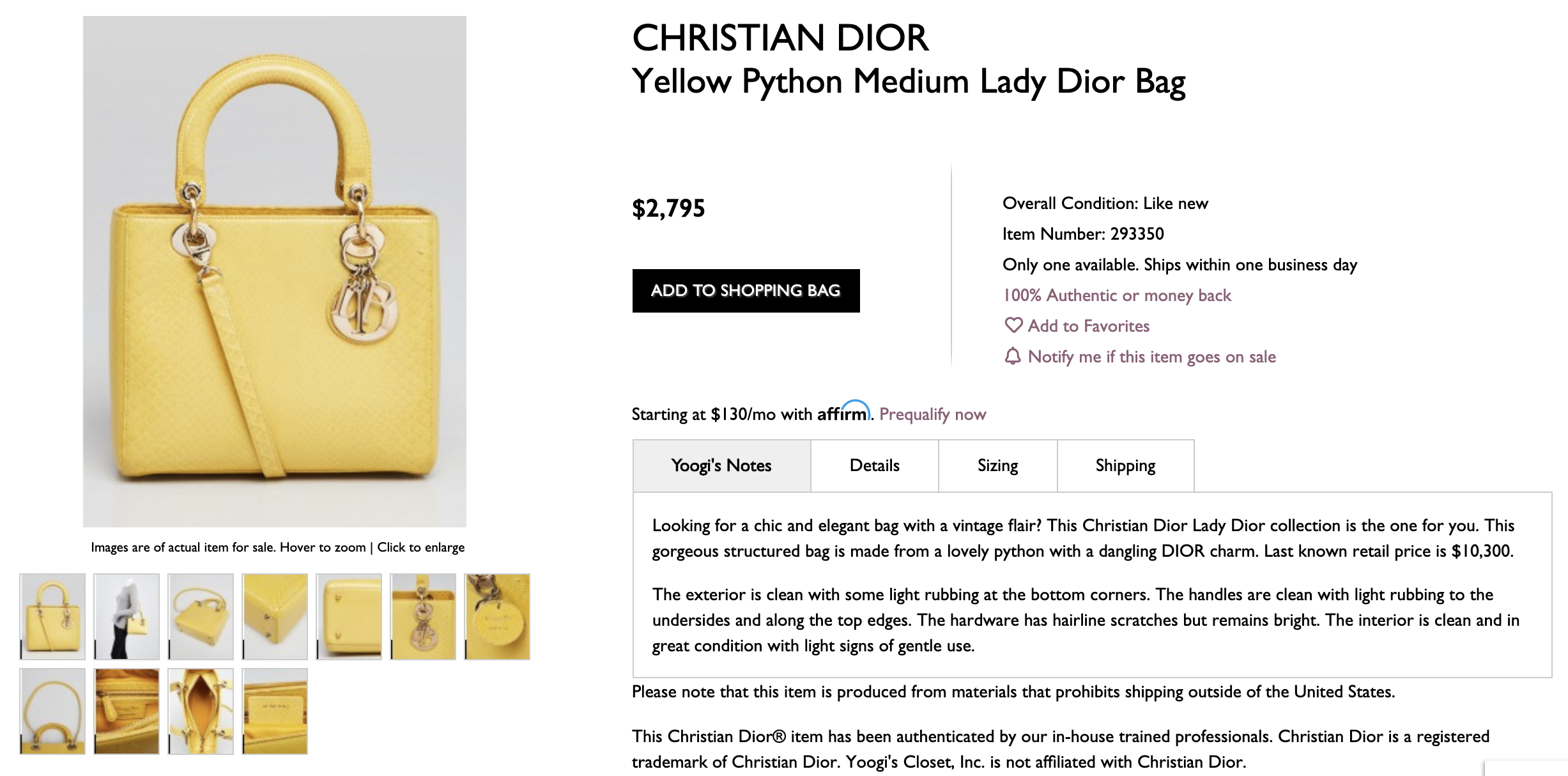1568x776 pixels.
Task: Show the angled bag with strap thumbnail
Action: [x=201, y=616]
